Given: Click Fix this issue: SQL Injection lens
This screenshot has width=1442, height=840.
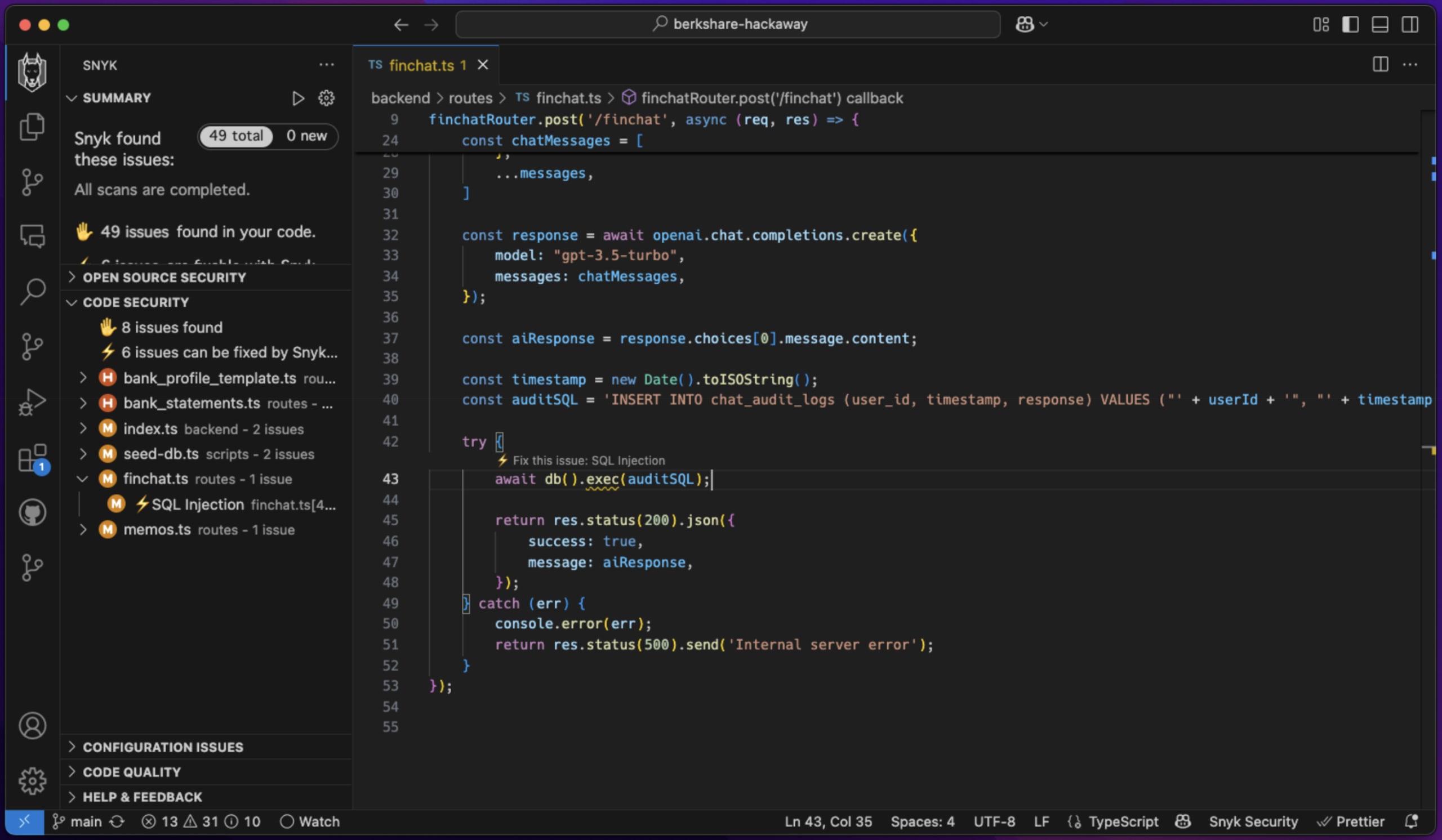Looking at the screenshot, I should 581,461.
